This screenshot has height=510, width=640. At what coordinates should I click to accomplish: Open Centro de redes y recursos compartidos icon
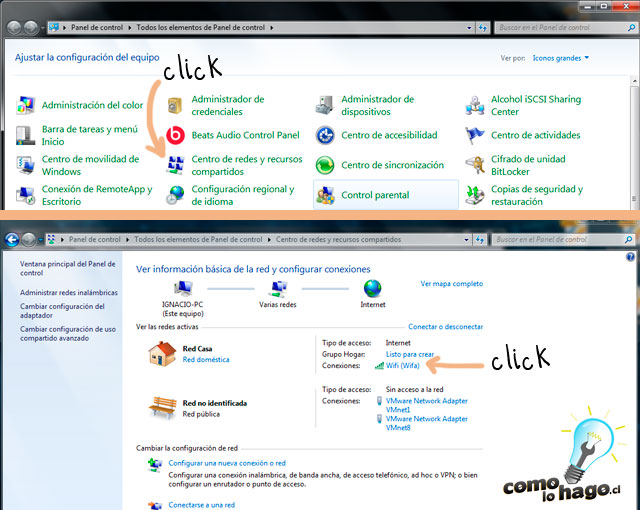176,164
